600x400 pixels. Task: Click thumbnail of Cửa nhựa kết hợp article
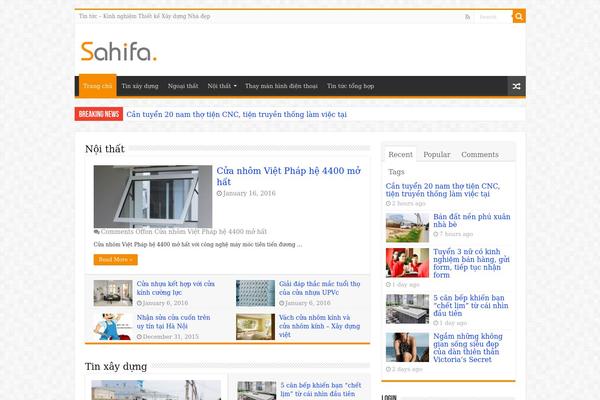(113, 293)
